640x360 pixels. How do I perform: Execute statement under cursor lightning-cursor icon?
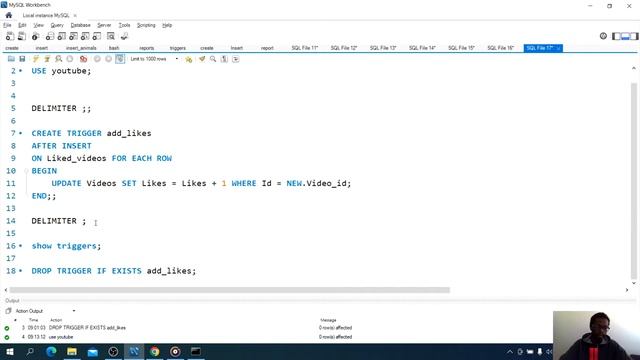[x=47, y=59]
